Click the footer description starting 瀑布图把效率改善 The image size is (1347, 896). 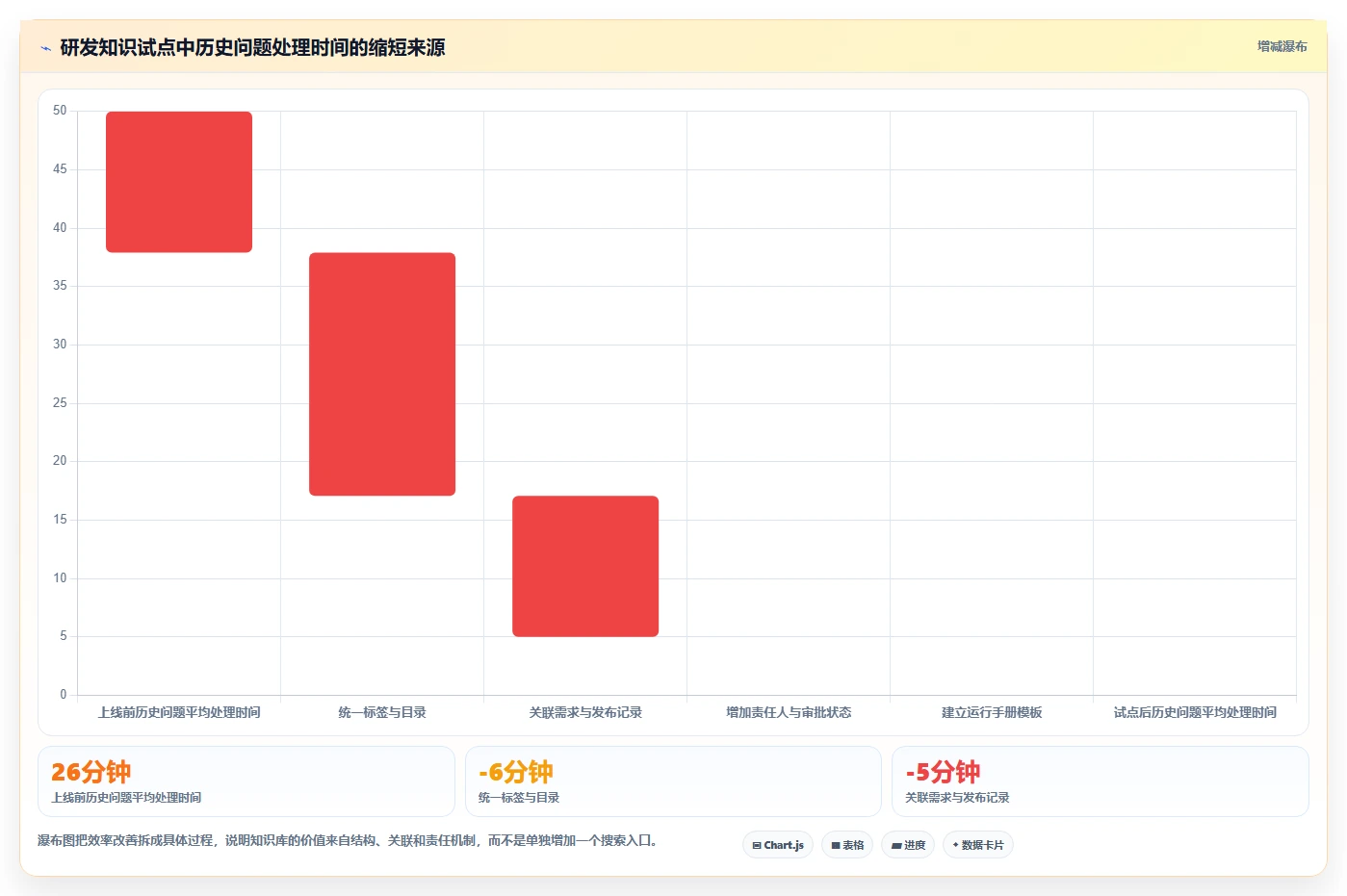(348, 840)
